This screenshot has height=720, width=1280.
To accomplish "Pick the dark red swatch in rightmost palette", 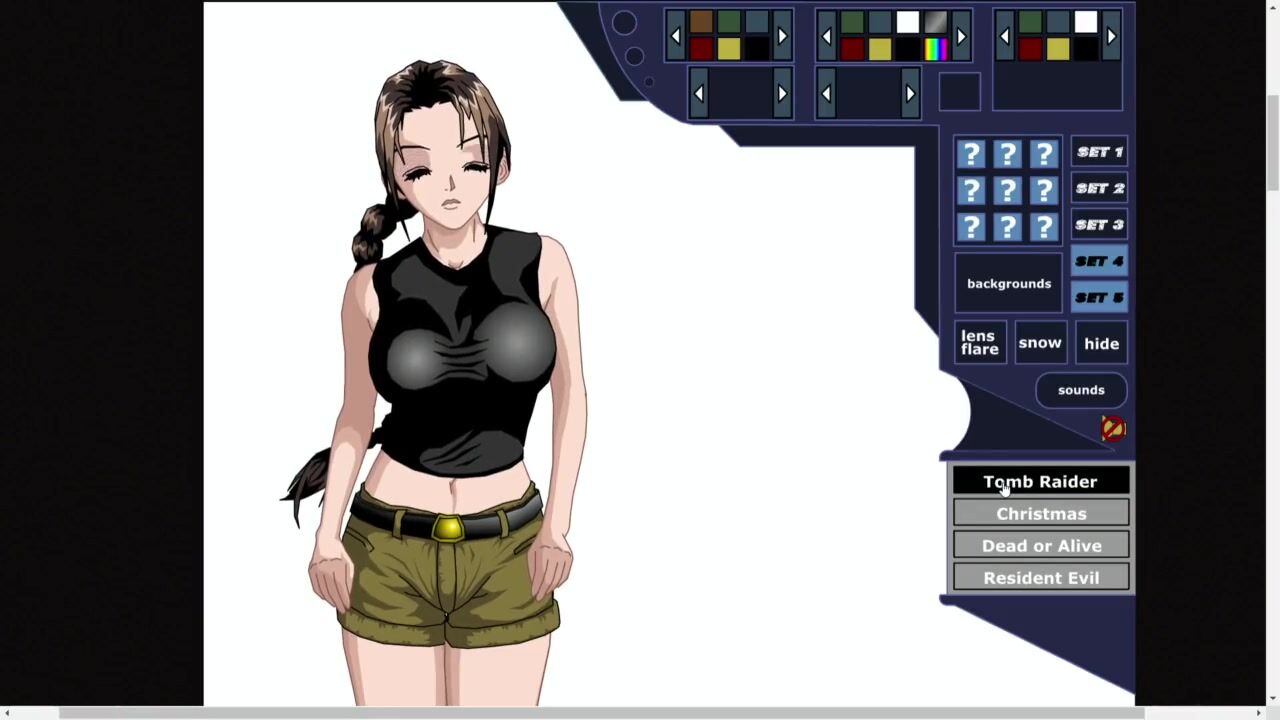I will [x=1030, y=49].
